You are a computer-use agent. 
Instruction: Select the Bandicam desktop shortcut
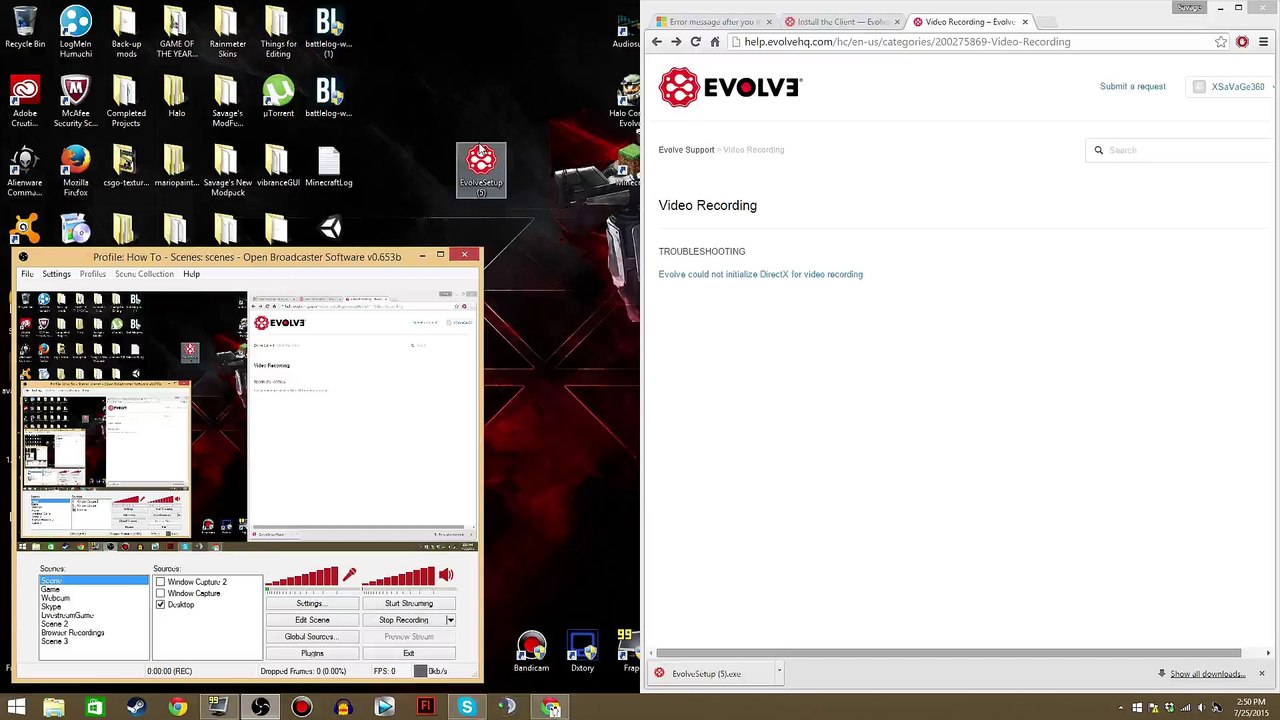(x=531, y=652)
